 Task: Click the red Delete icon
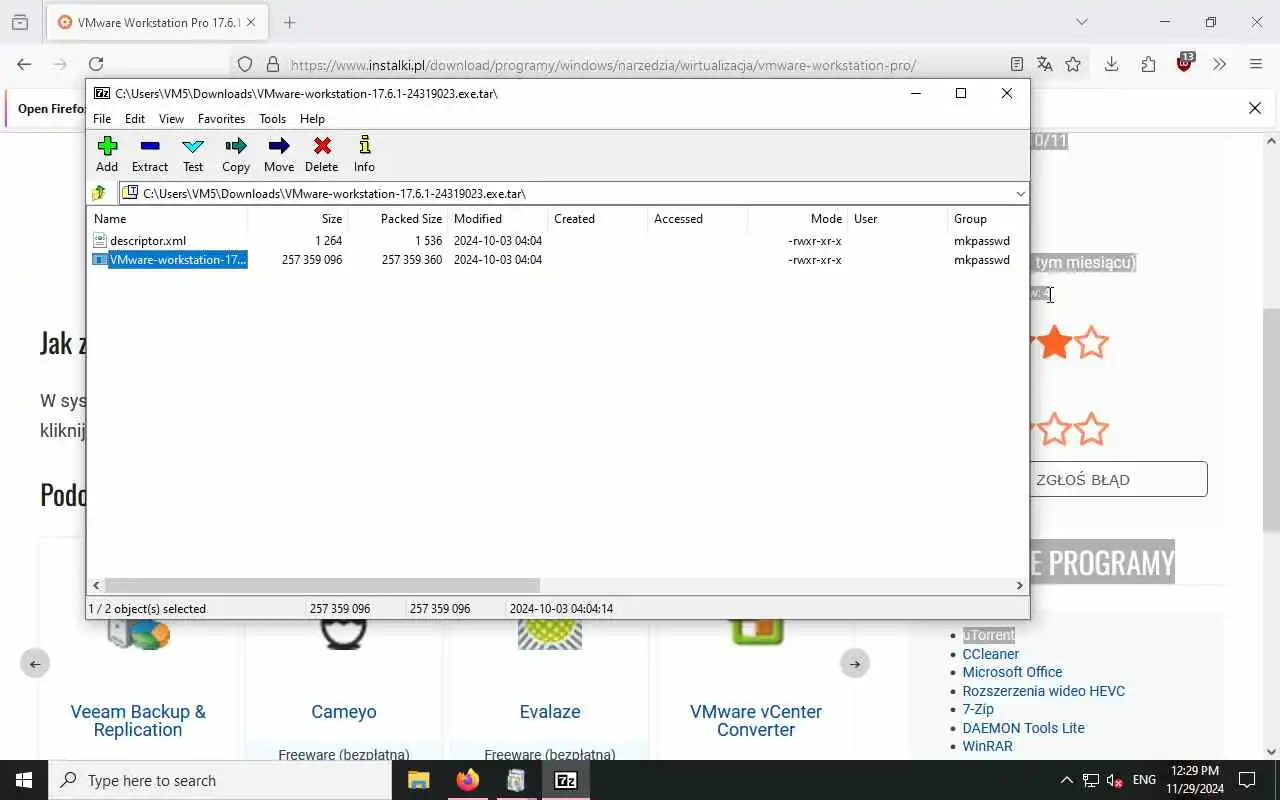[x=322, y=154]
